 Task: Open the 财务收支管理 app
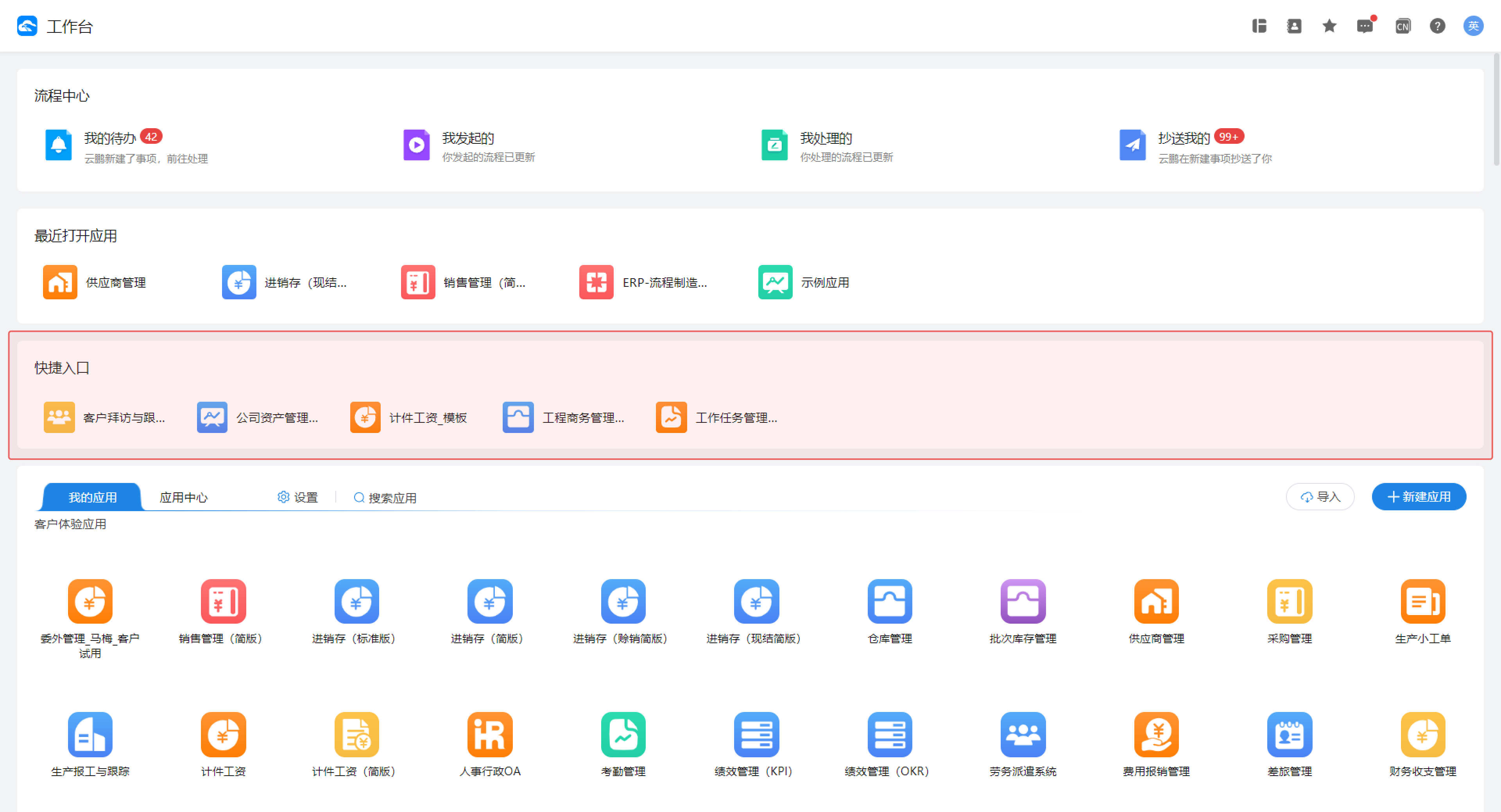pyautogui.click(x=1423, y=734)
